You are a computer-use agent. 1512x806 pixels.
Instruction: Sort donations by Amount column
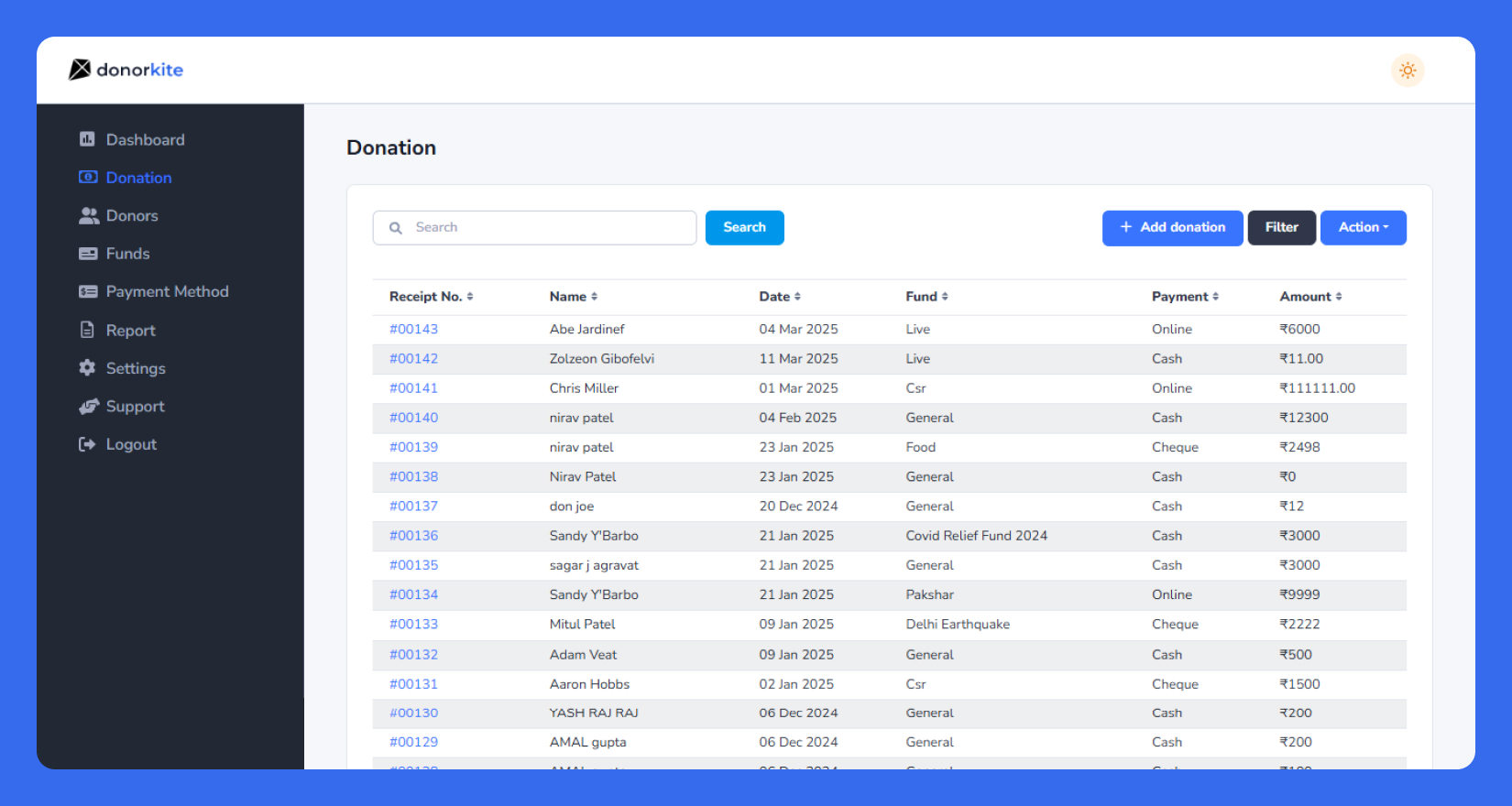[1310, 297]
